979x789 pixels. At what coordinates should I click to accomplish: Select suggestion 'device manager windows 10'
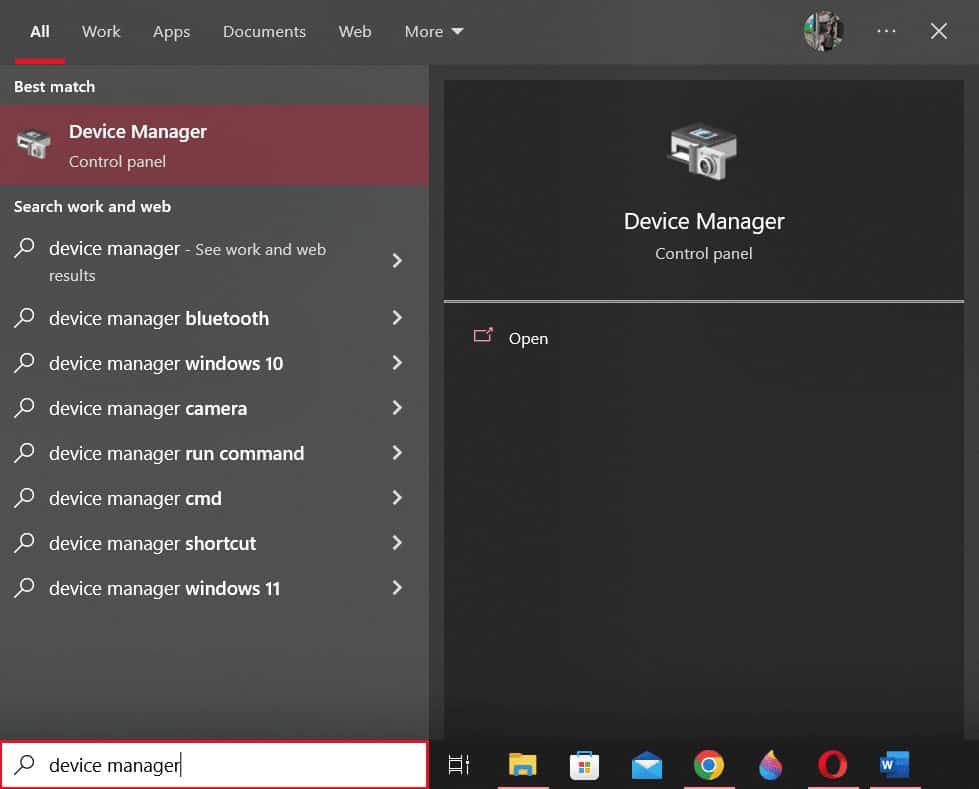(x=214, y=363)
